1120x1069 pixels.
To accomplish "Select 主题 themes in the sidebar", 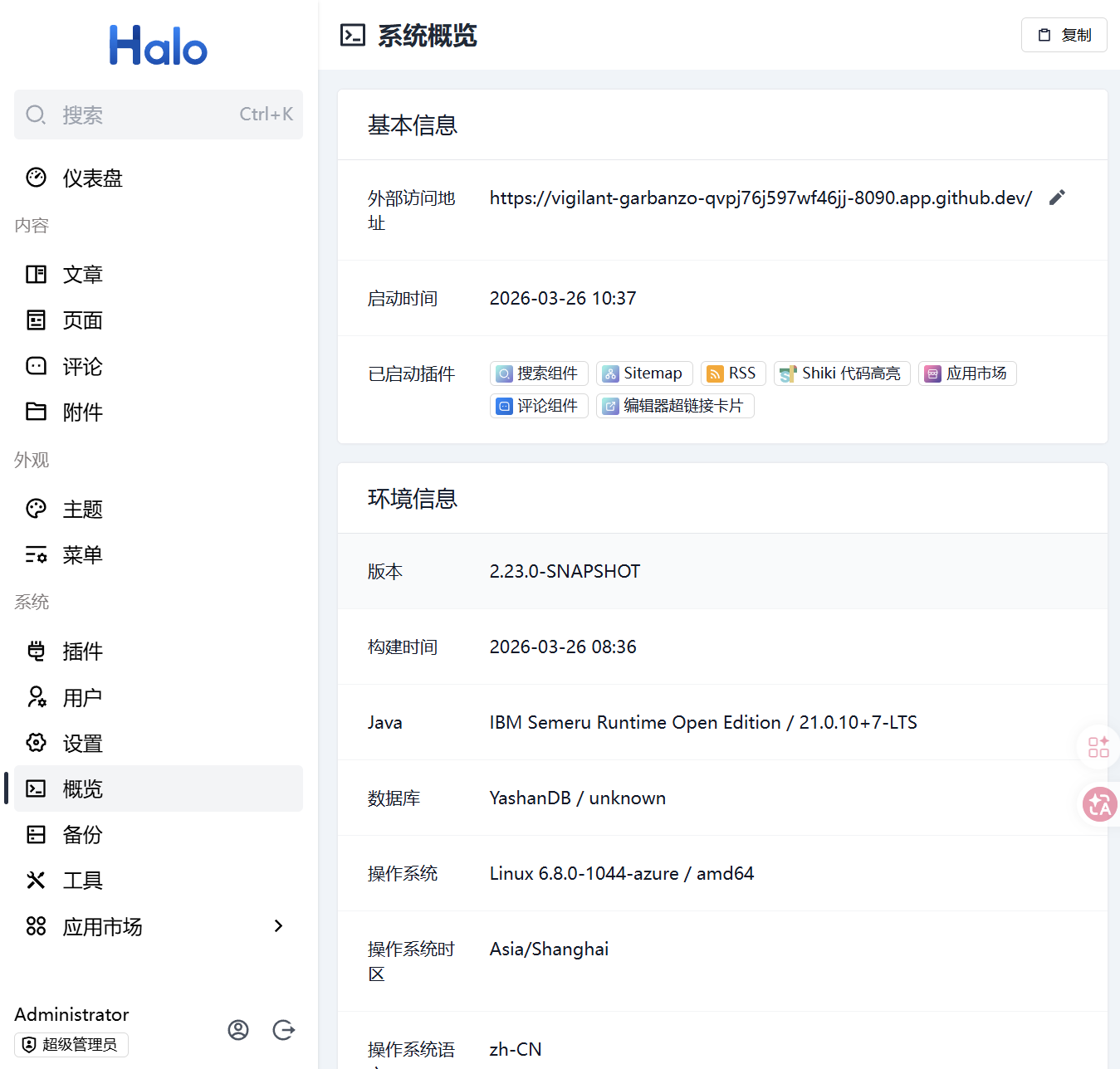I will 82,510.
